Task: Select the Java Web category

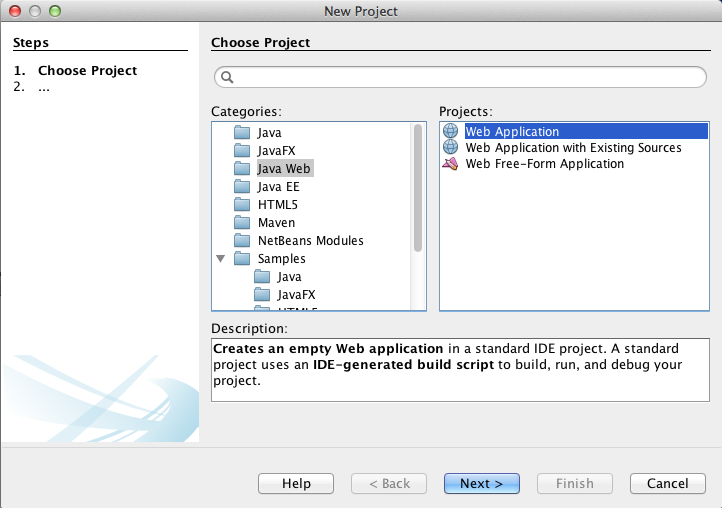Action: tap(284, 169)
